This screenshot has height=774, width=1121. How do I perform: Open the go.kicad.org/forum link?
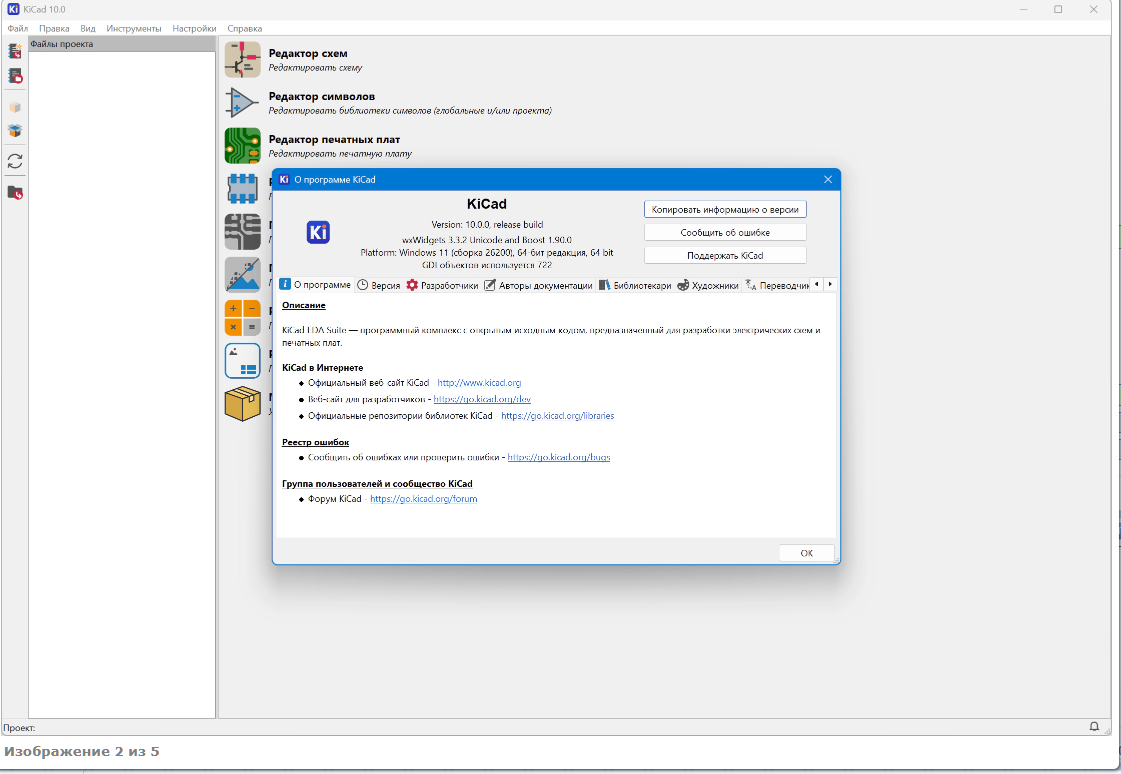pos(423,499)
